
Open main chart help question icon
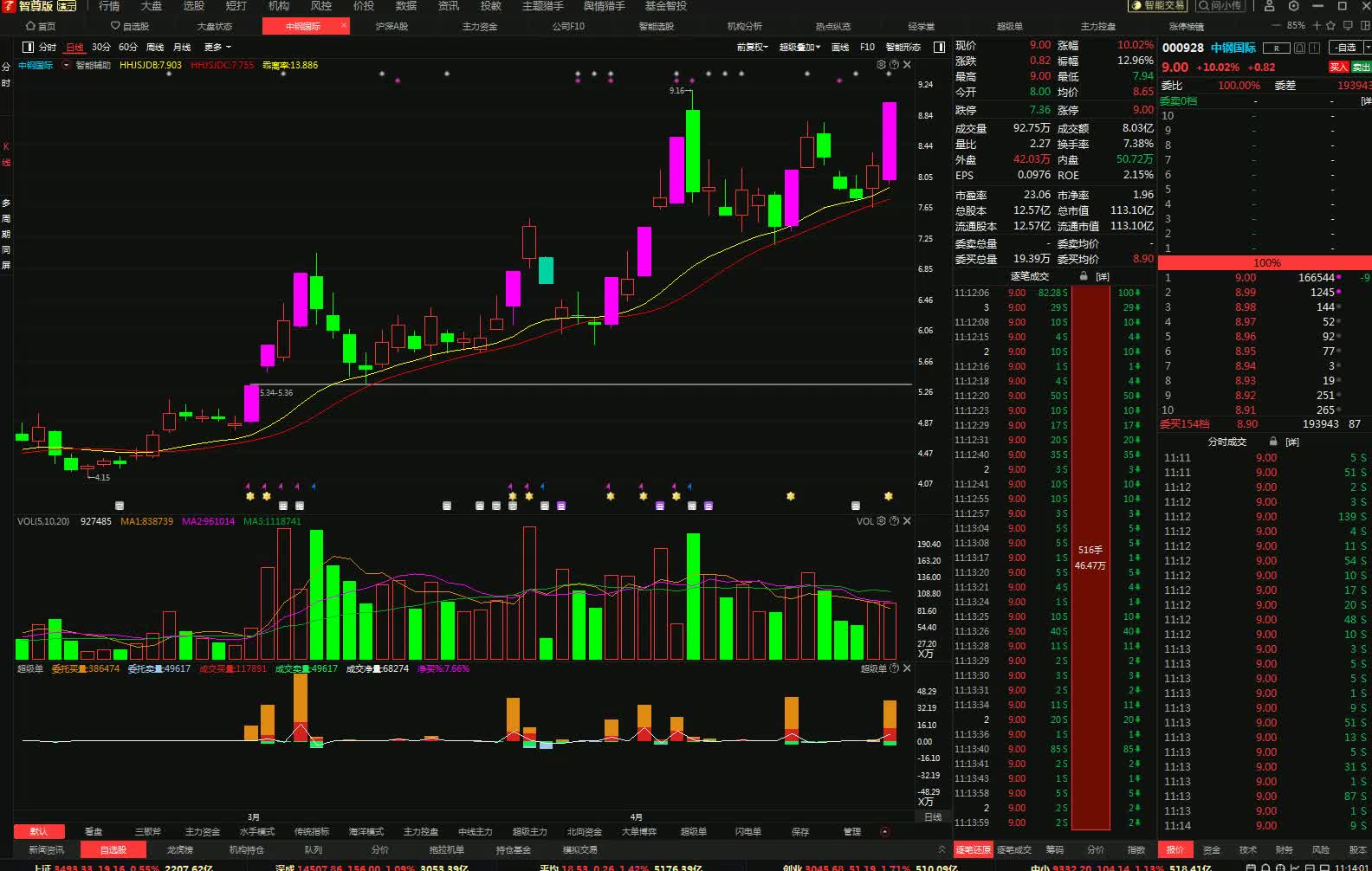pos(894,65)
